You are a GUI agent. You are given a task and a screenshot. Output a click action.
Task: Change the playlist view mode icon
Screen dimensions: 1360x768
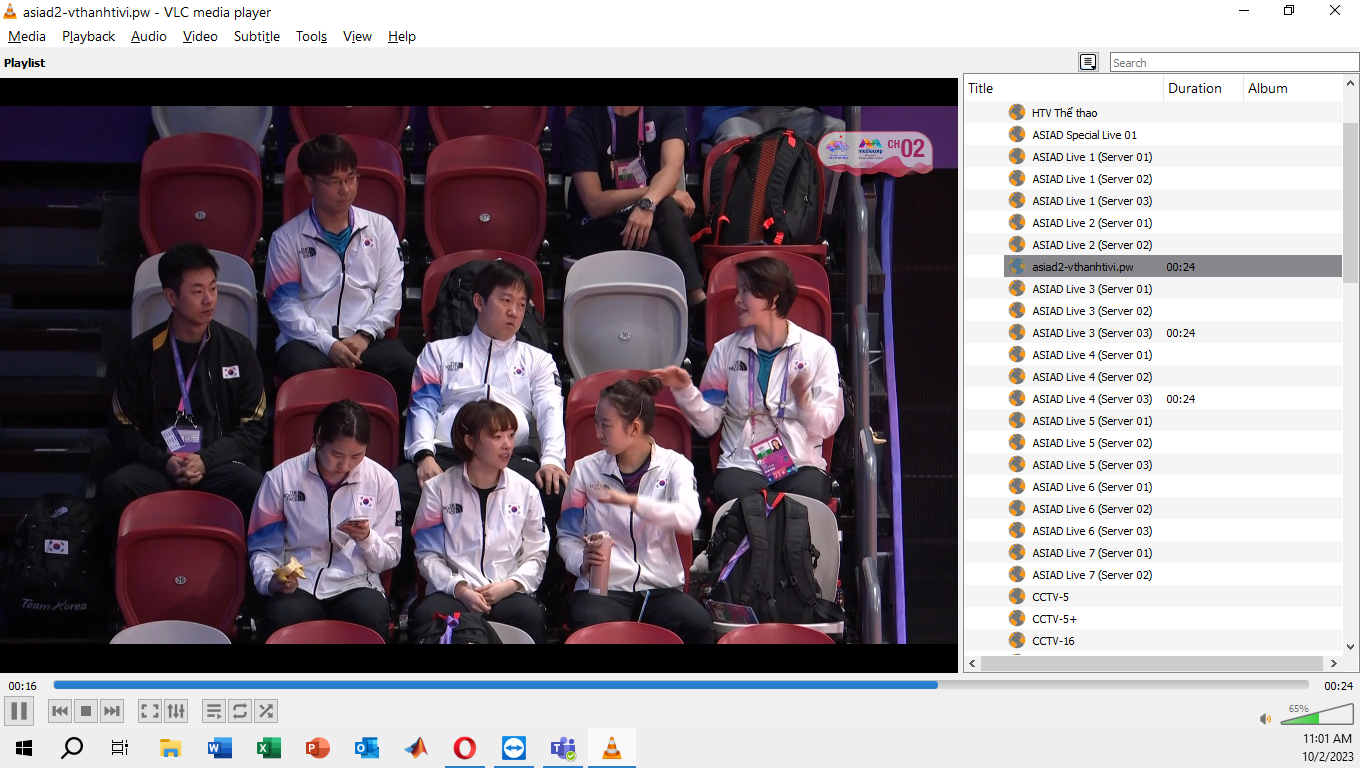click(1088, 62)
